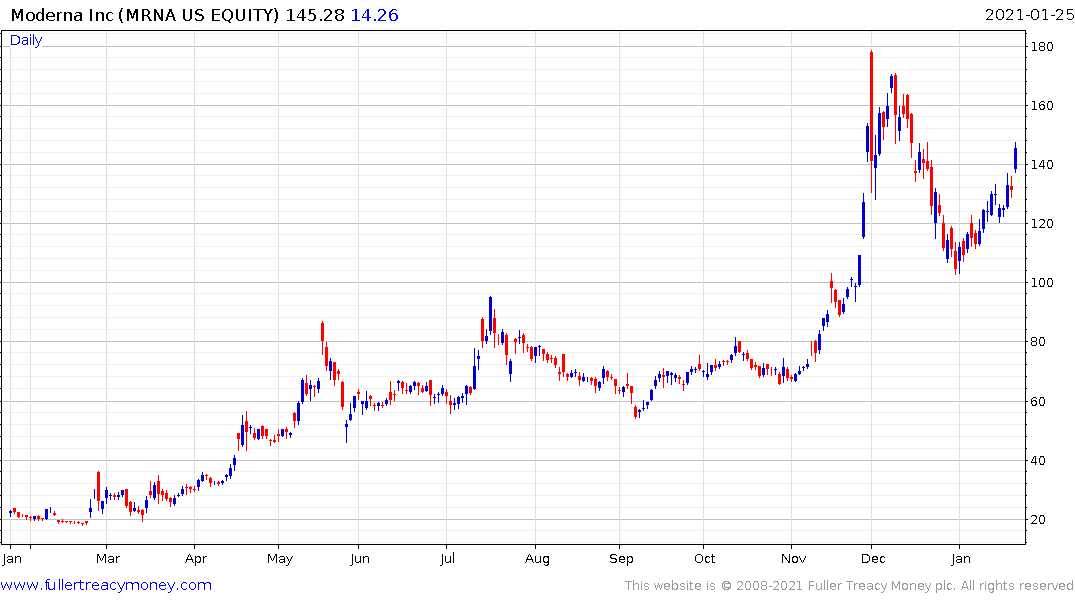This screenshot has width=1075, height=600.
Task: Click the 100 price axis label
Action: point(1042,283)
